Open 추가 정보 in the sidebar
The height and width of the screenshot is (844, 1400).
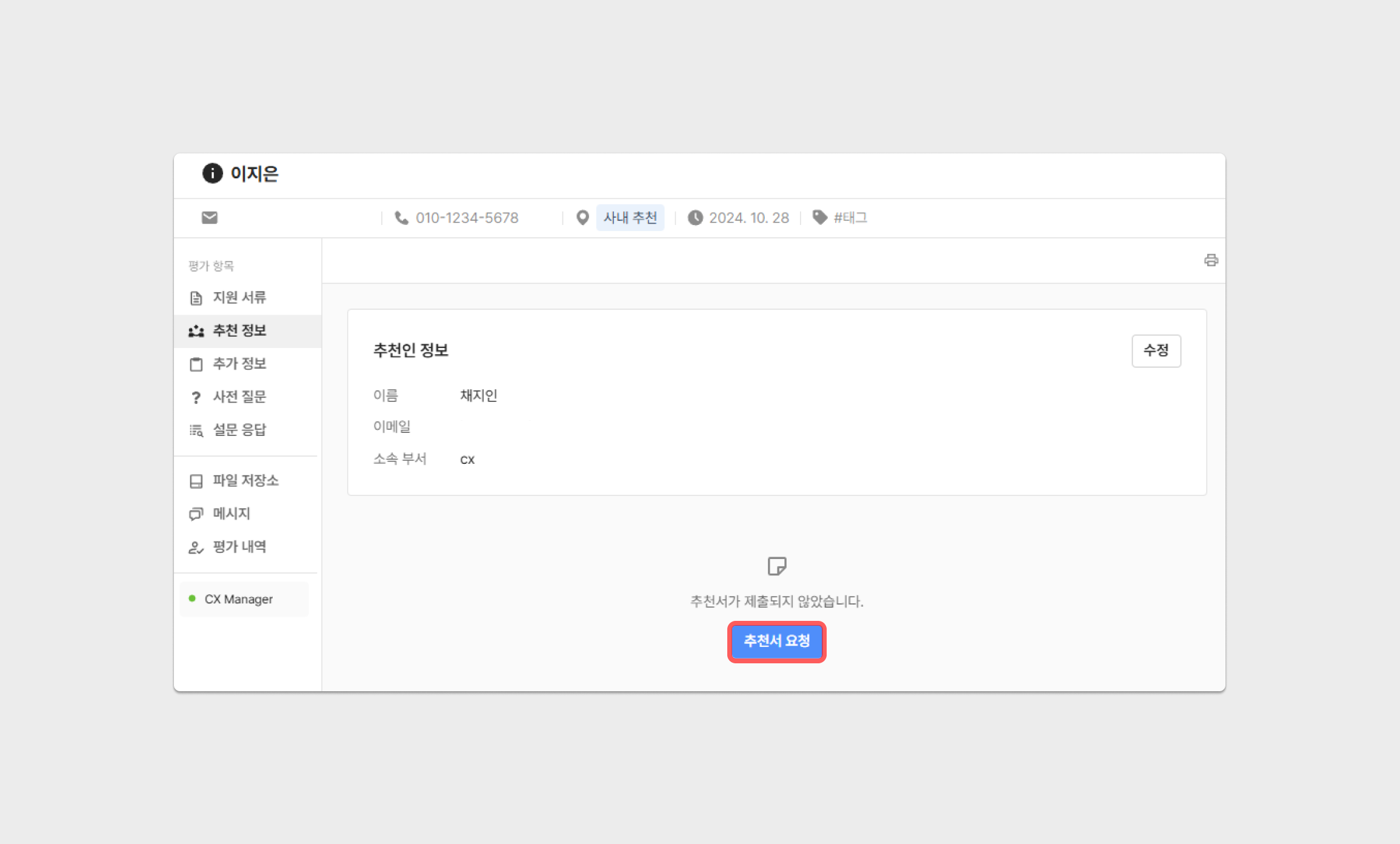pos(239,364)
